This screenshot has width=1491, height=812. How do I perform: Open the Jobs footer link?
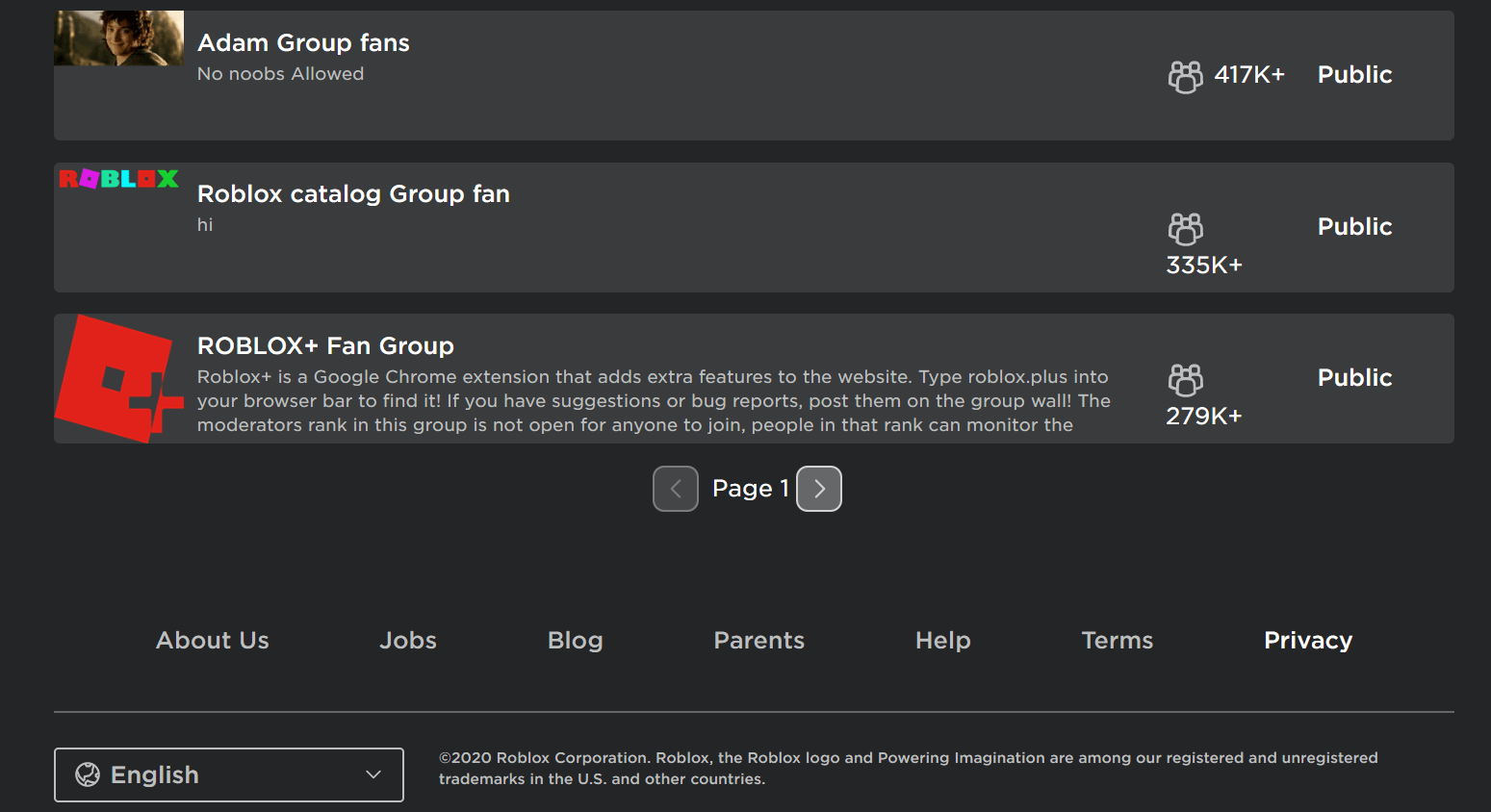[x=408, y=641]
